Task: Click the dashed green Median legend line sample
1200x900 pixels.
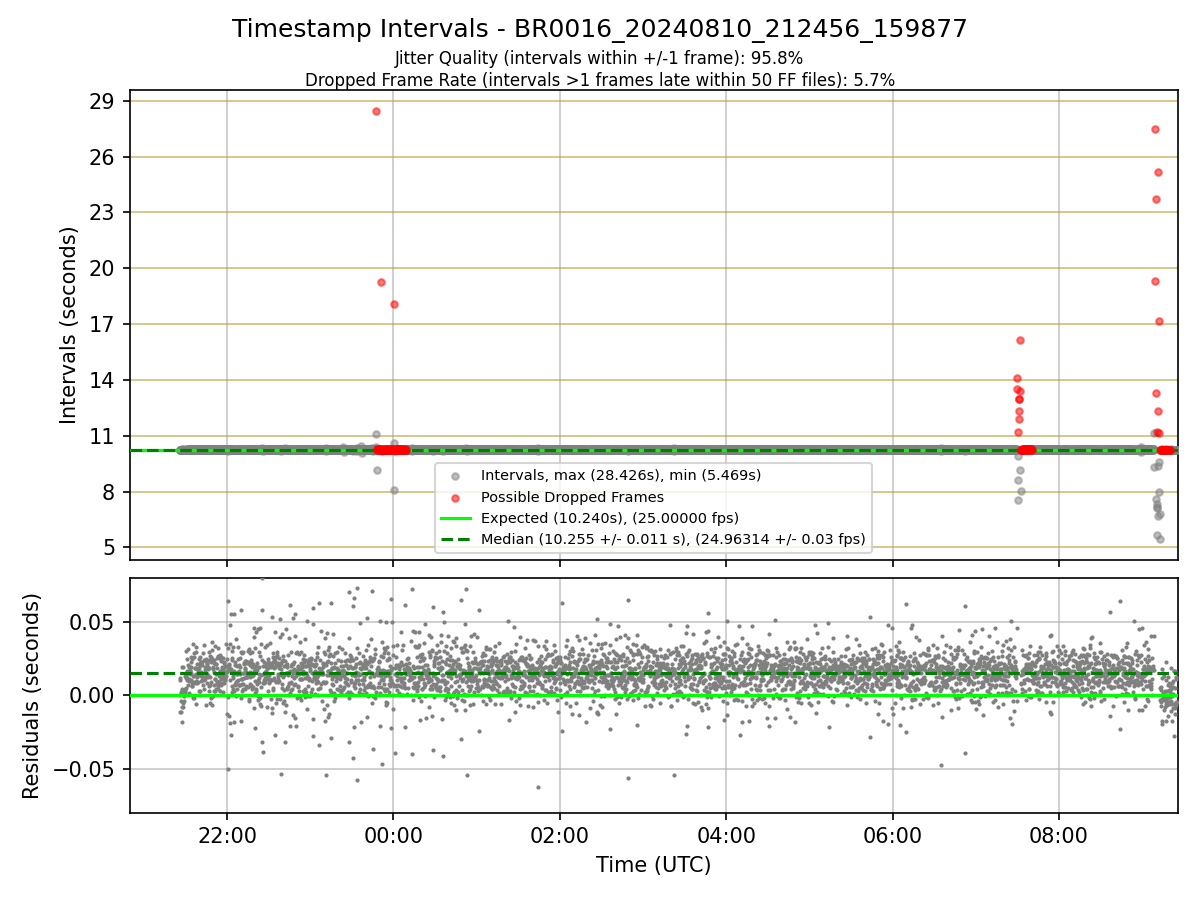Action: 456,540
